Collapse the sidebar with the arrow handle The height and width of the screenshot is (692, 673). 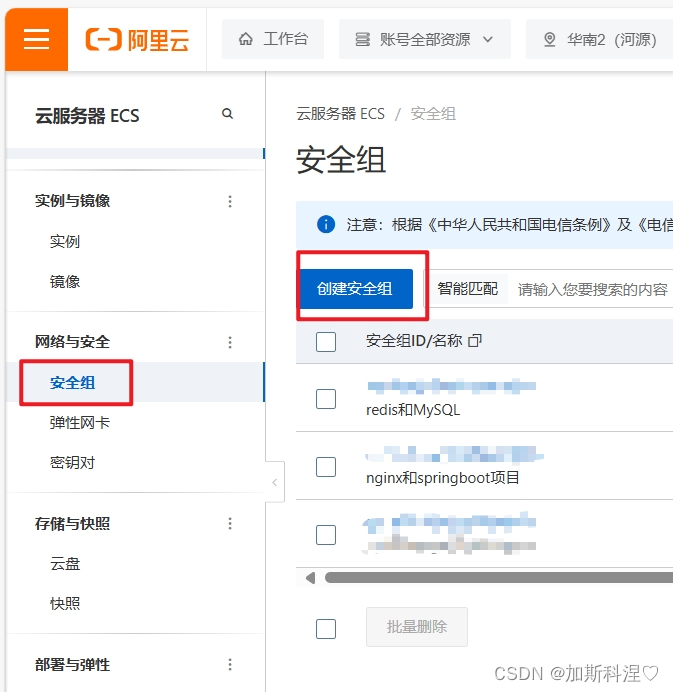point(275,482)
